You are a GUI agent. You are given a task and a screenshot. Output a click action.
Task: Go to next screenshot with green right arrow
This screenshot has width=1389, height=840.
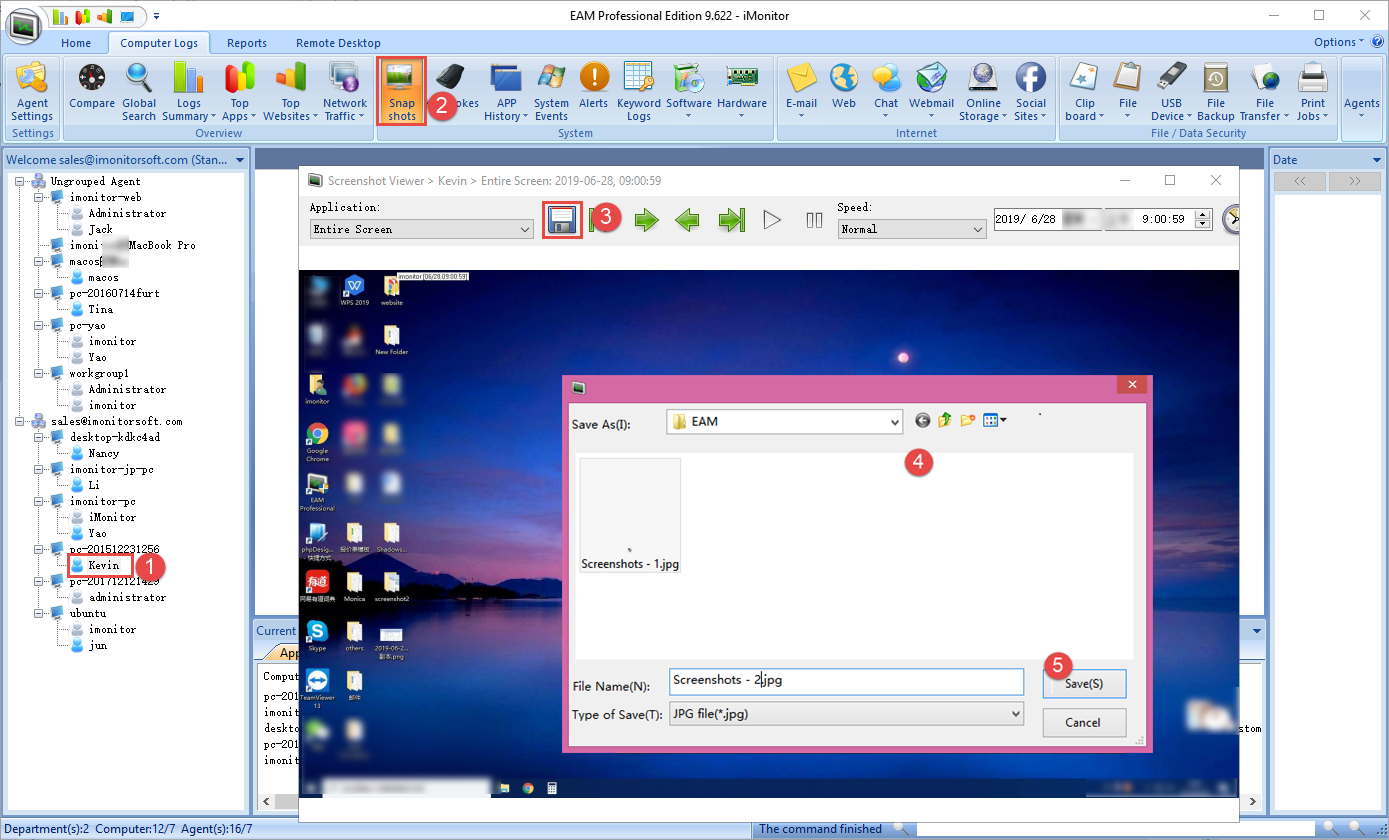click(x=647, y=220)
